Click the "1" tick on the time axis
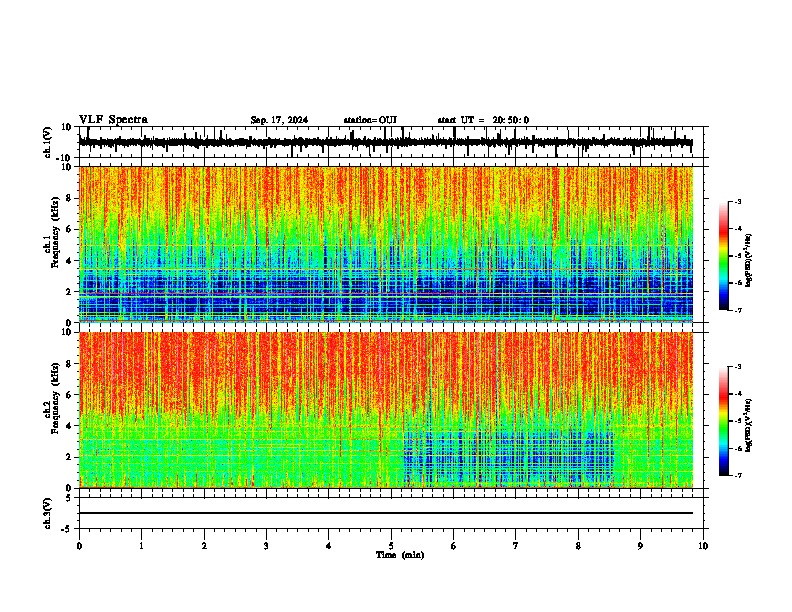Viewport: 792px width, 612px height. 141,546
